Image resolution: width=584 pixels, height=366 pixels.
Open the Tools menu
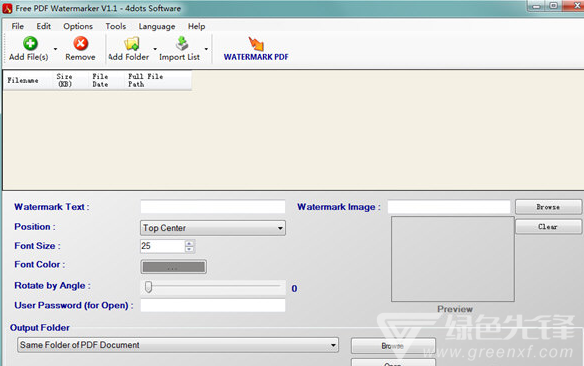(x=115, y=26)
